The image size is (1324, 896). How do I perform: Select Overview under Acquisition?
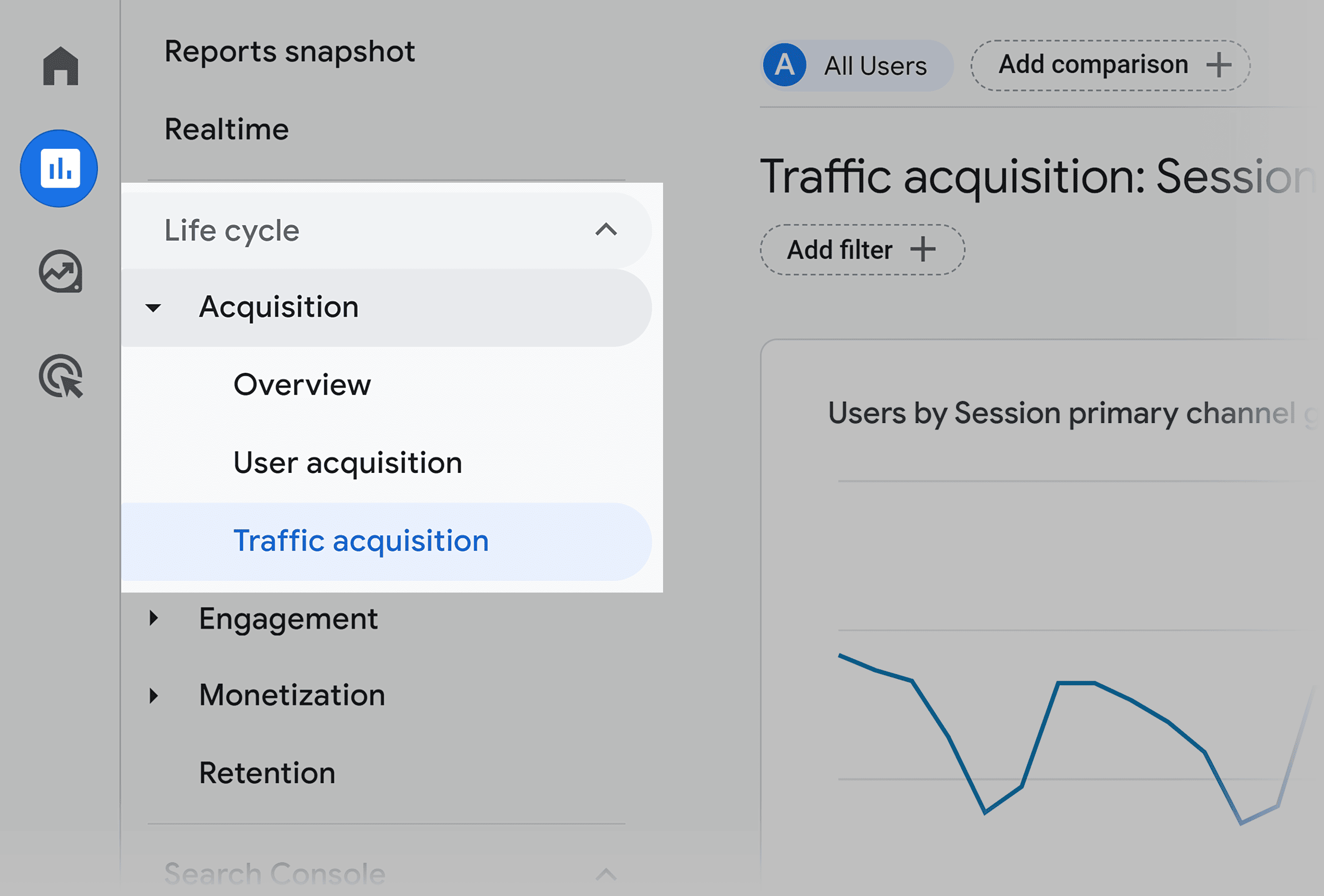point(302,385)
